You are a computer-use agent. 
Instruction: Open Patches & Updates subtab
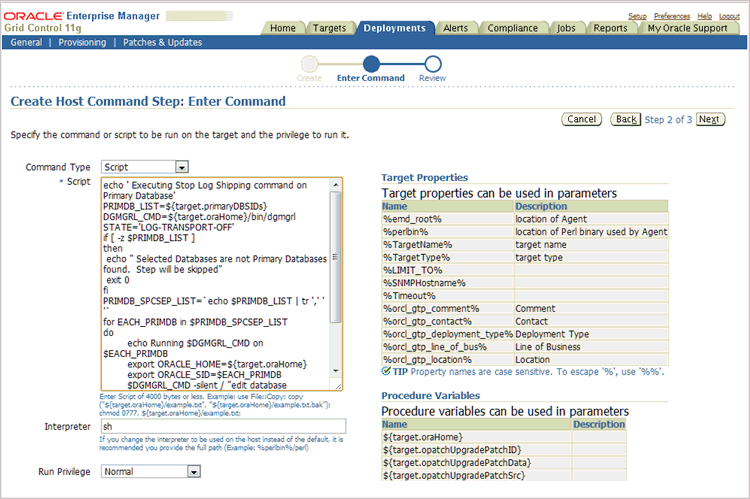point(163,43)
